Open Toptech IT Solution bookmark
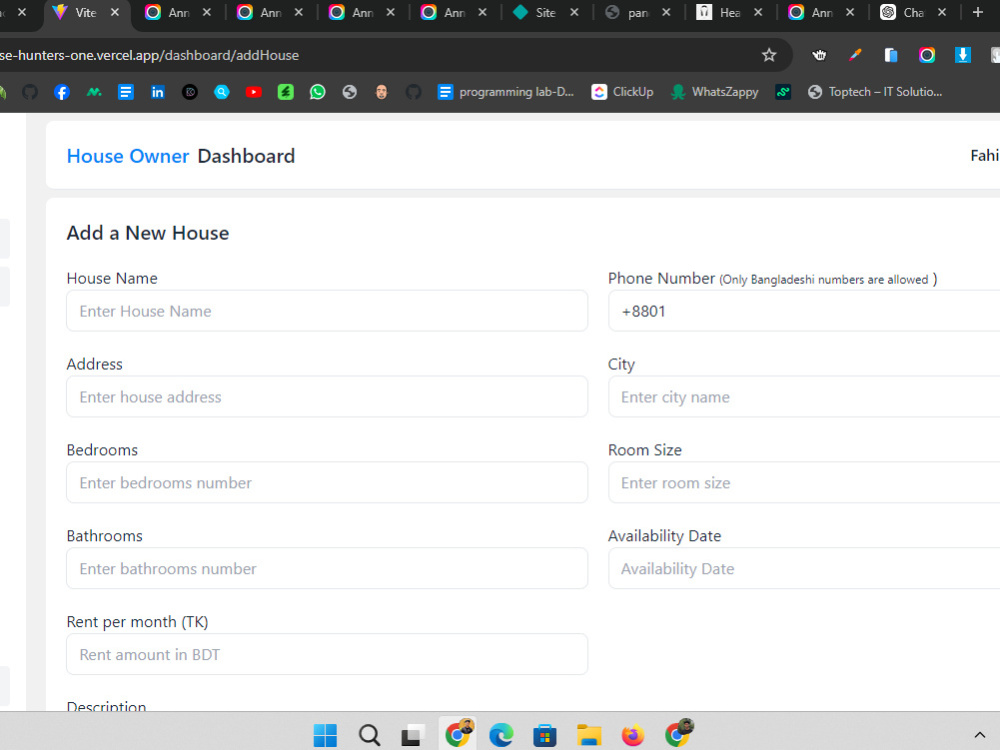 (874, 92)
